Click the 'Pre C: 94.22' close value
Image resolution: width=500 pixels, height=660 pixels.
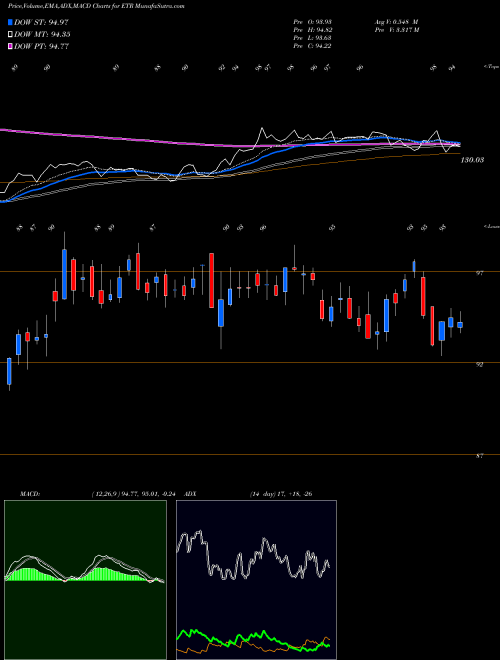click(x=312, y=46)
